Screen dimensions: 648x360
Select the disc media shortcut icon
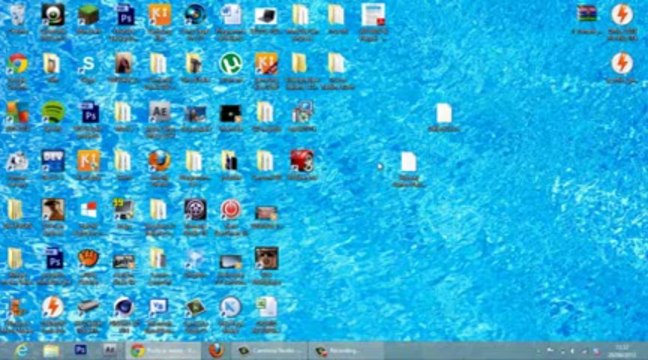[195, 15]
